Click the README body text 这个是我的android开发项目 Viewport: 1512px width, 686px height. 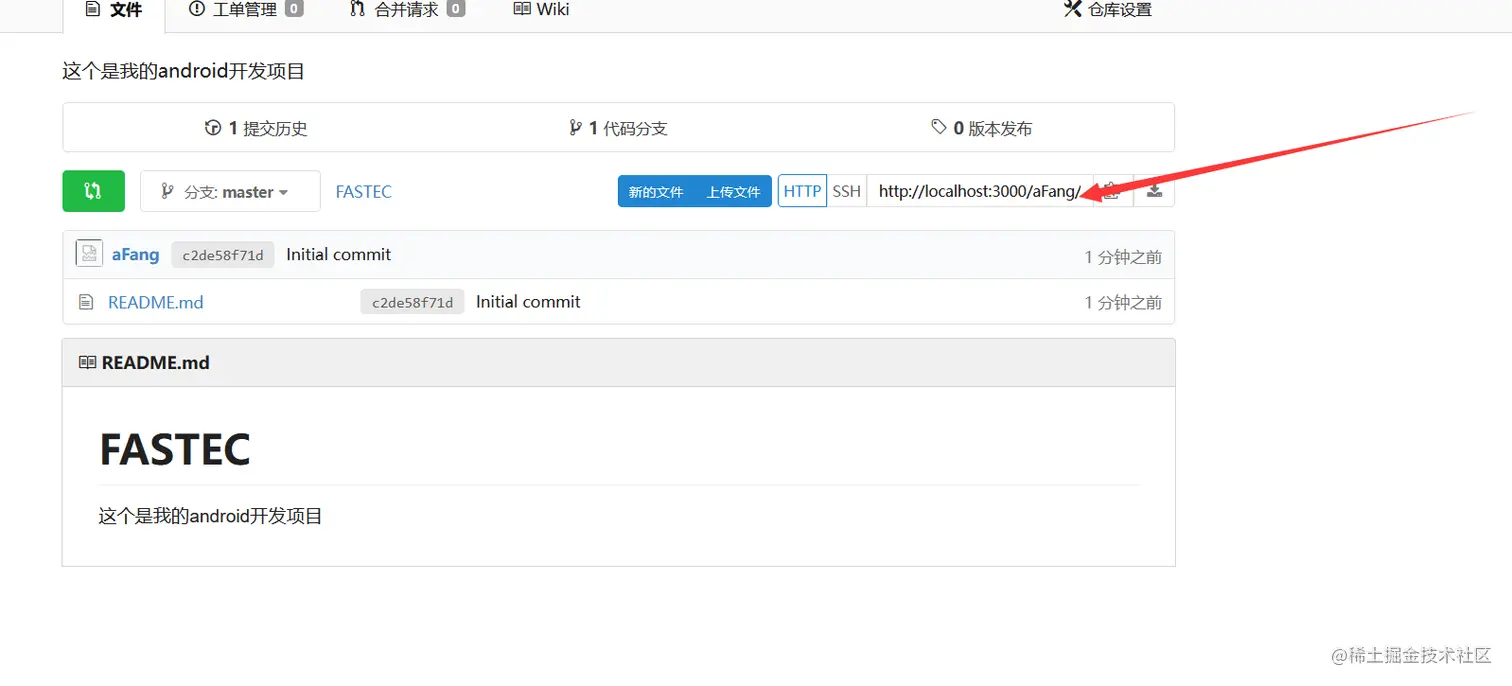click(x=210, y=516)
